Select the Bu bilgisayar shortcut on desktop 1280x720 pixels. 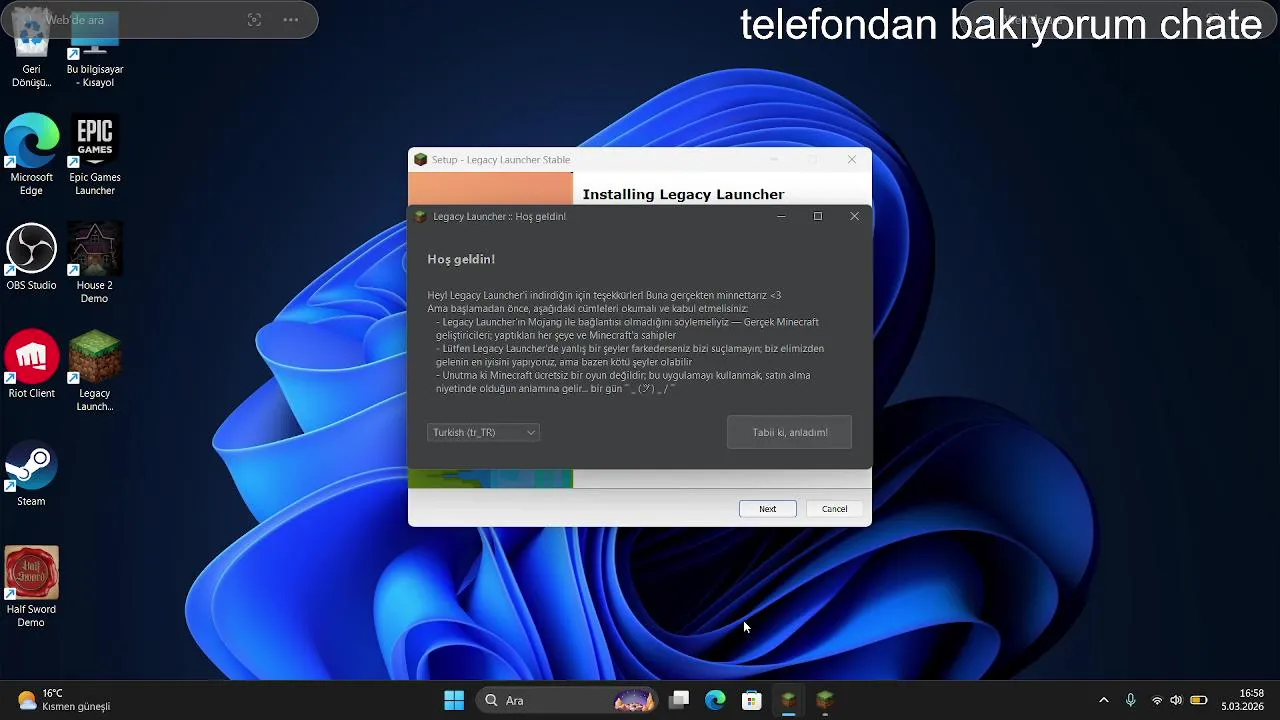[x=95, y=48]
